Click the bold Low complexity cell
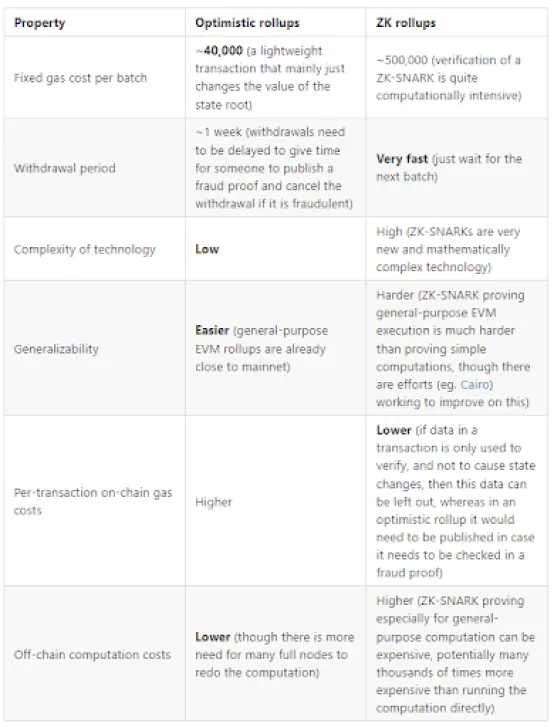 click(x=275, y=249)
